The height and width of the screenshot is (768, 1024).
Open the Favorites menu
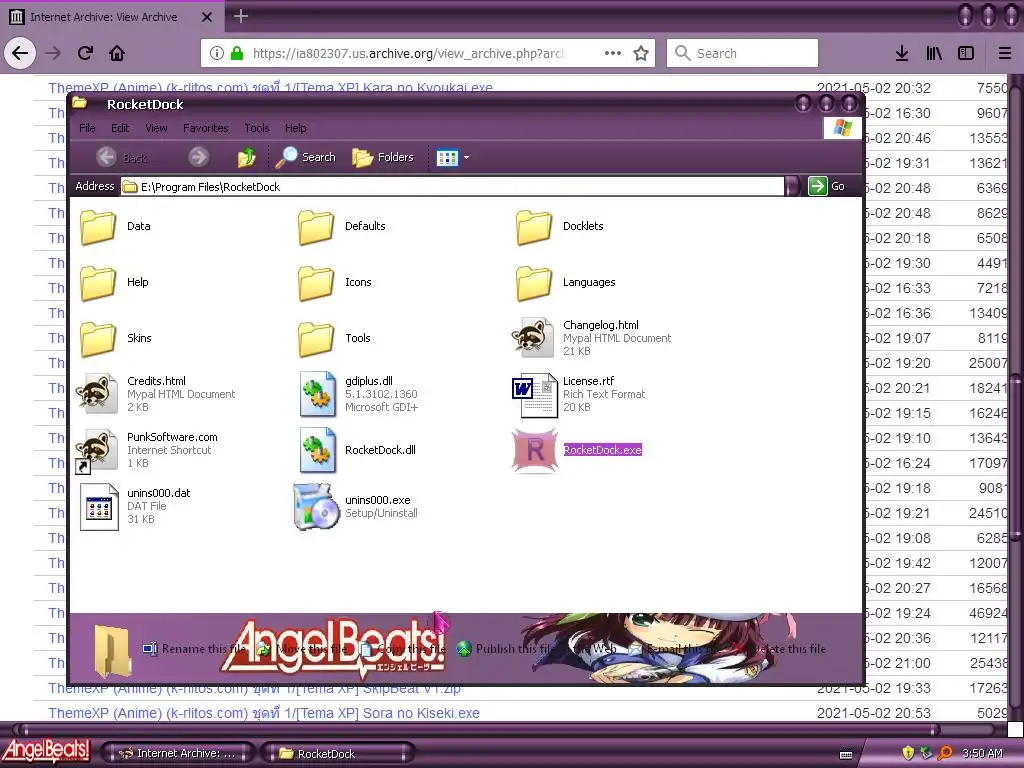coord(206,128)
